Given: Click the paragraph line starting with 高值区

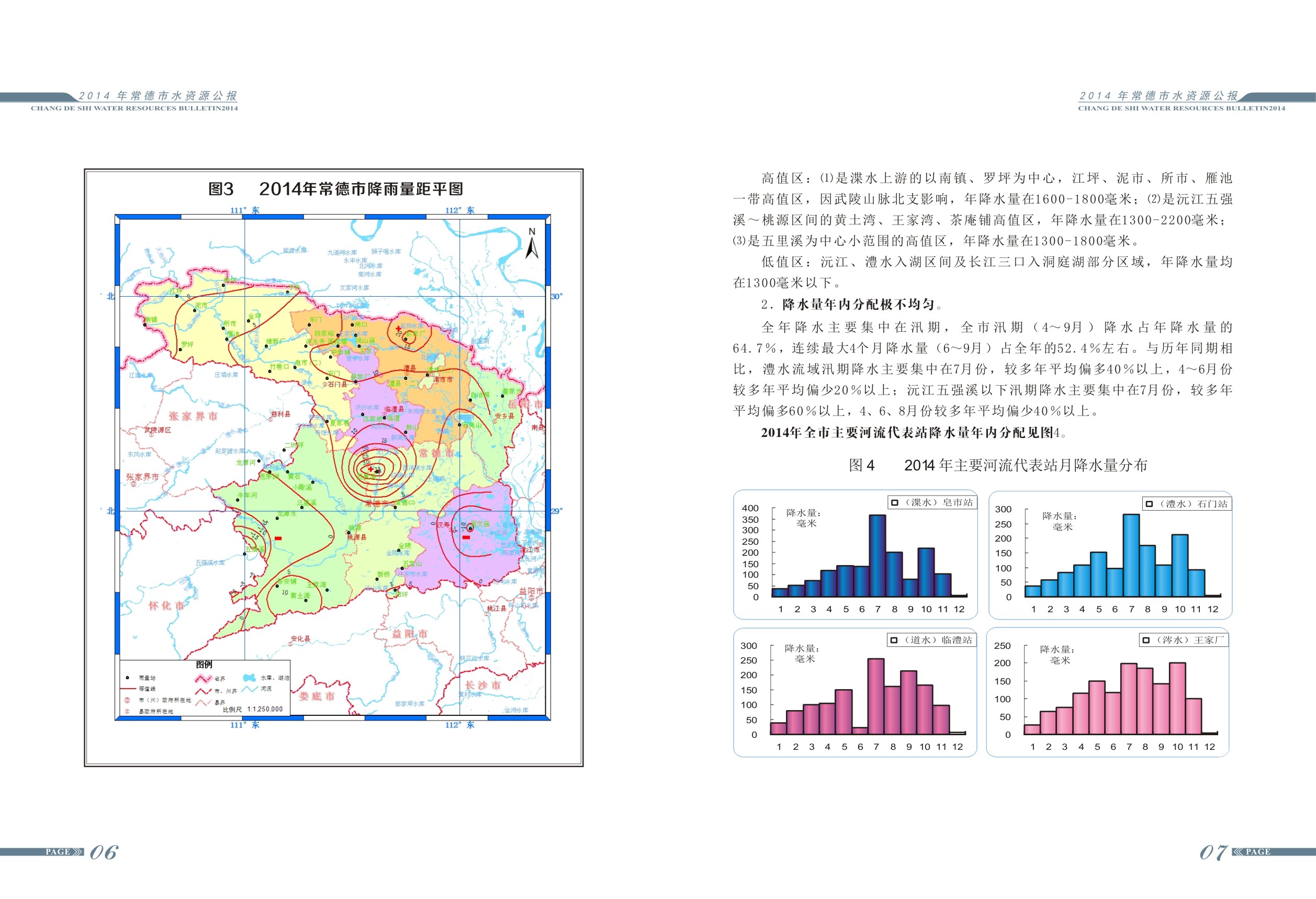Looking at the screenshot, I should pos(997,178).
